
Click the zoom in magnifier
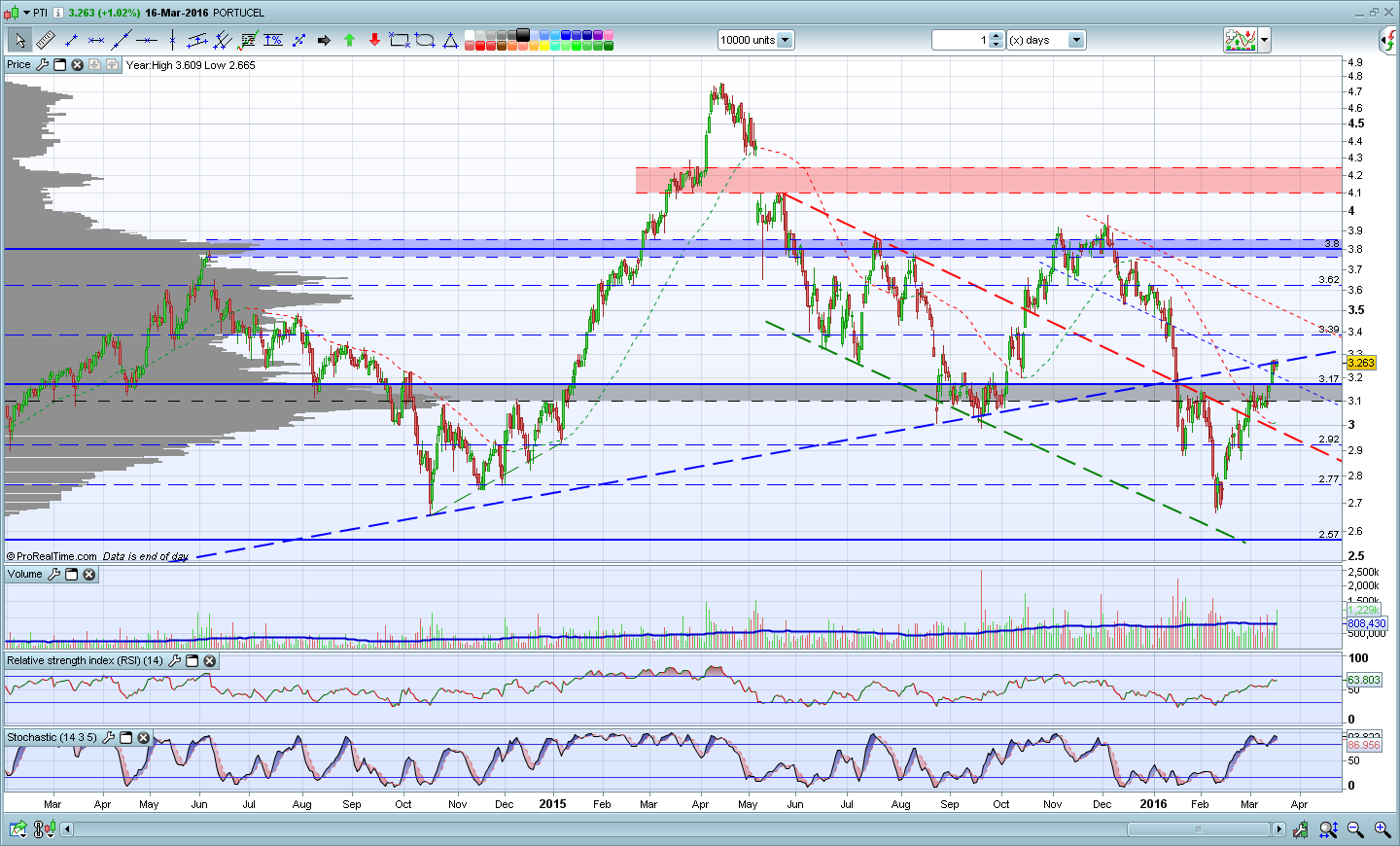click(1382, 829)
